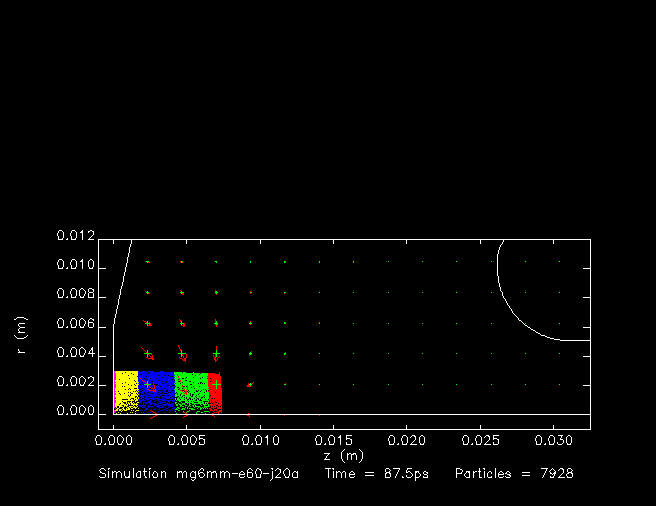Click the green particle region in the plot
Image resolution: width=656 pixels, height=506 pixels.
tap(191, 392)
